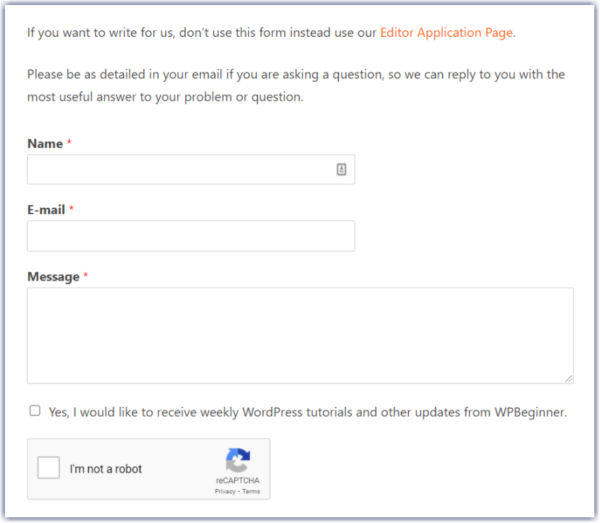
Task: Click the red asterisk beside E-mail
Action: coord(72,210)
